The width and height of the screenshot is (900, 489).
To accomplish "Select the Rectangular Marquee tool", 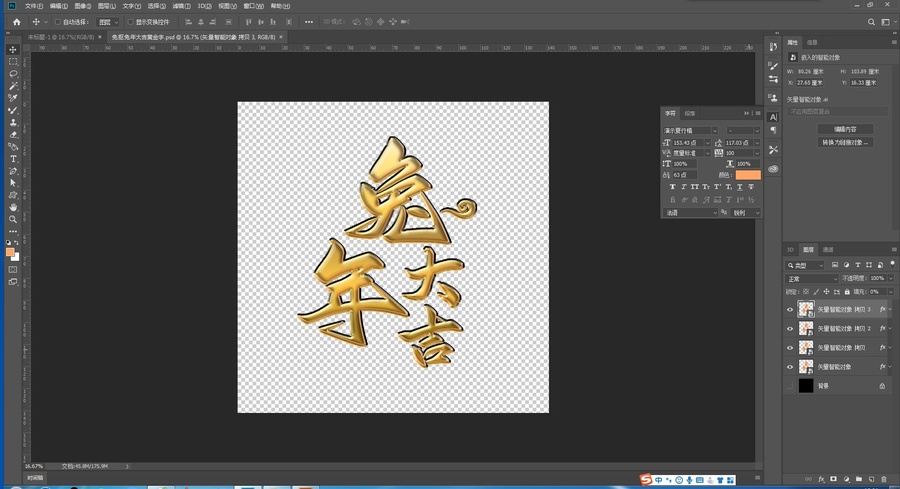I will tap(13, 61).
